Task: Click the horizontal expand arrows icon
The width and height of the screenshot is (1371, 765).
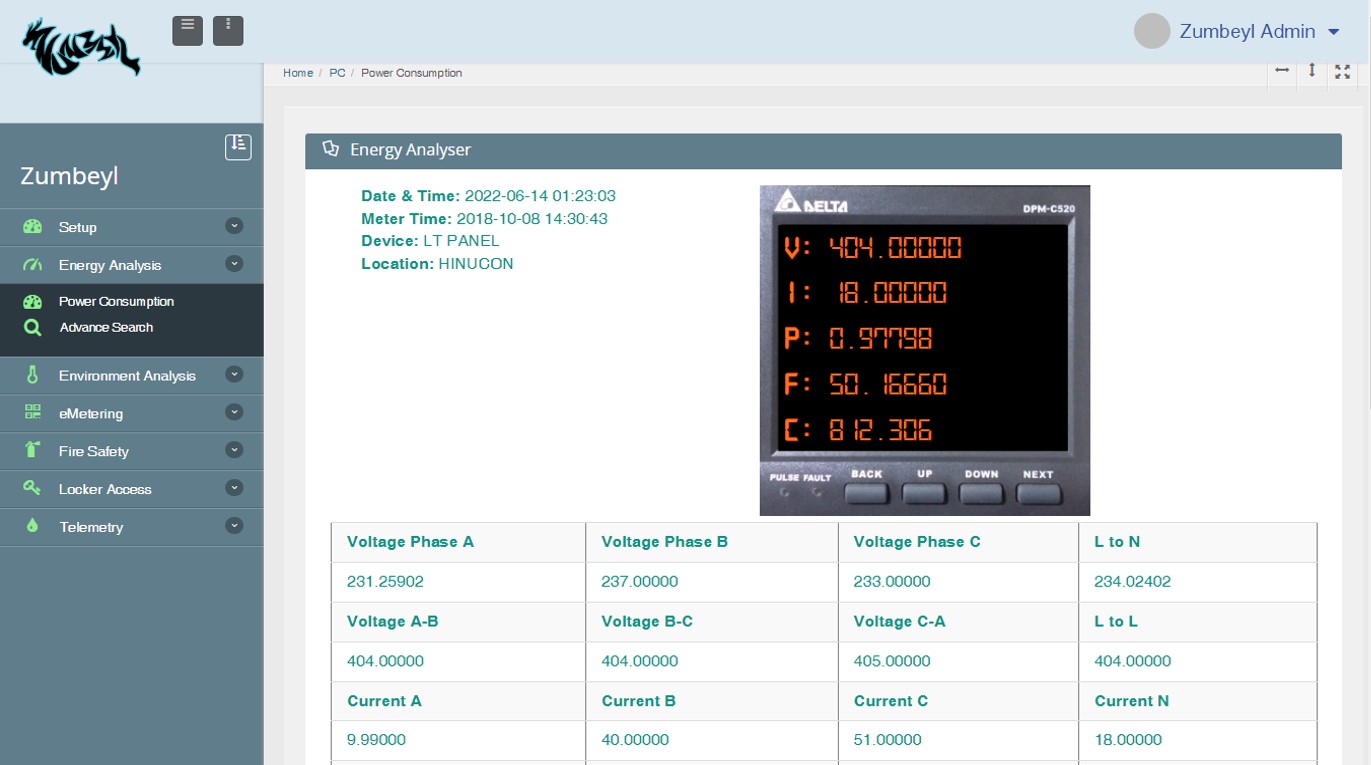Action: pos(1282,71)
